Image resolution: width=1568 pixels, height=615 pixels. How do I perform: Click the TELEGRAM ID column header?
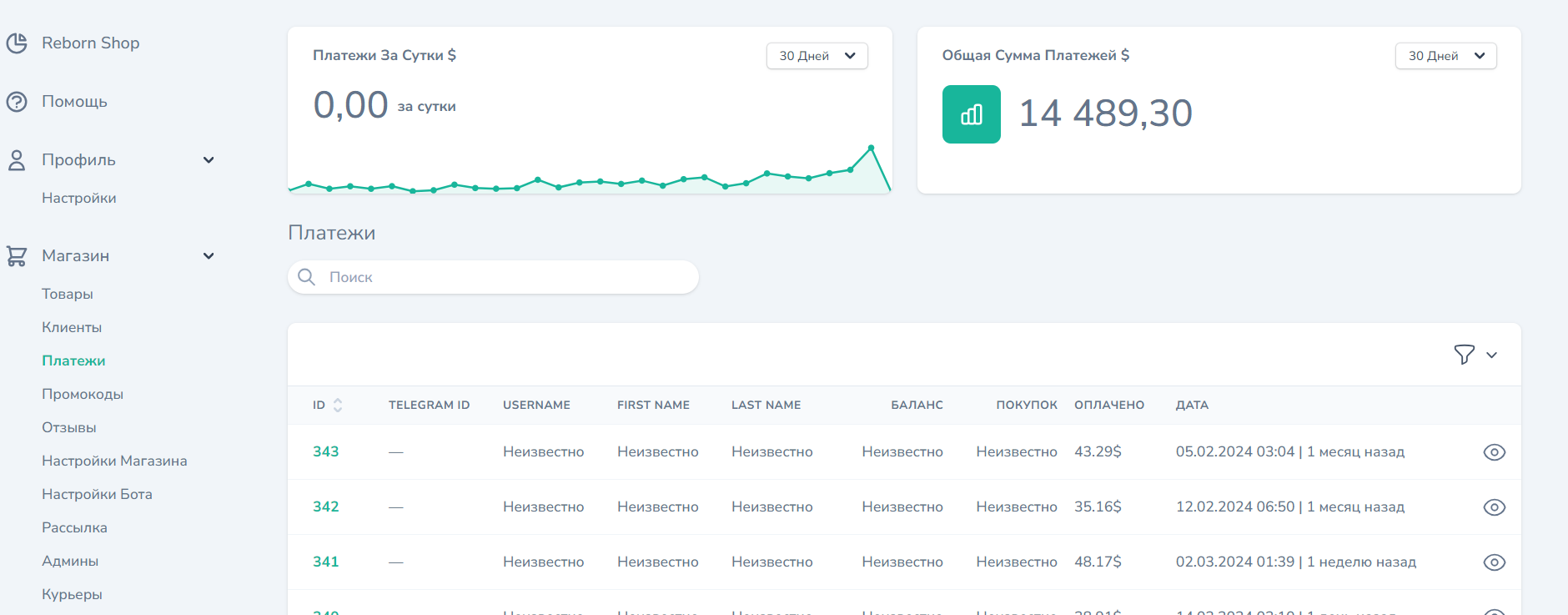(x=430, y=405)
